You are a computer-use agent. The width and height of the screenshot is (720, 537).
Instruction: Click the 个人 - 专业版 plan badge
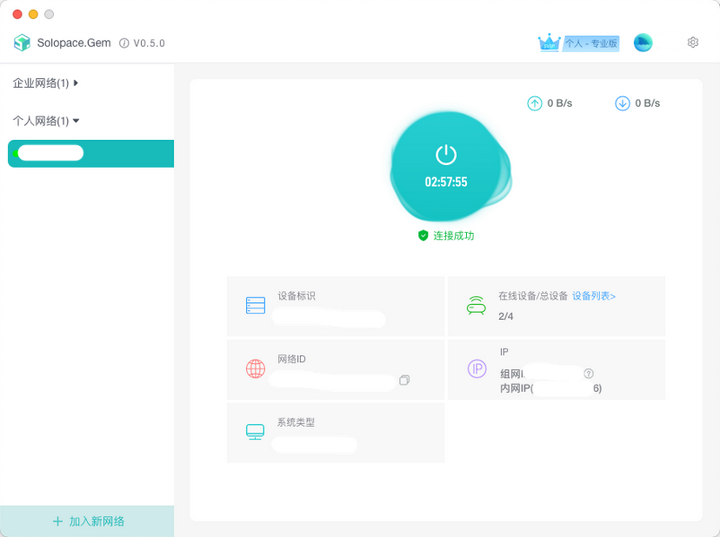(x=591, y=43)
